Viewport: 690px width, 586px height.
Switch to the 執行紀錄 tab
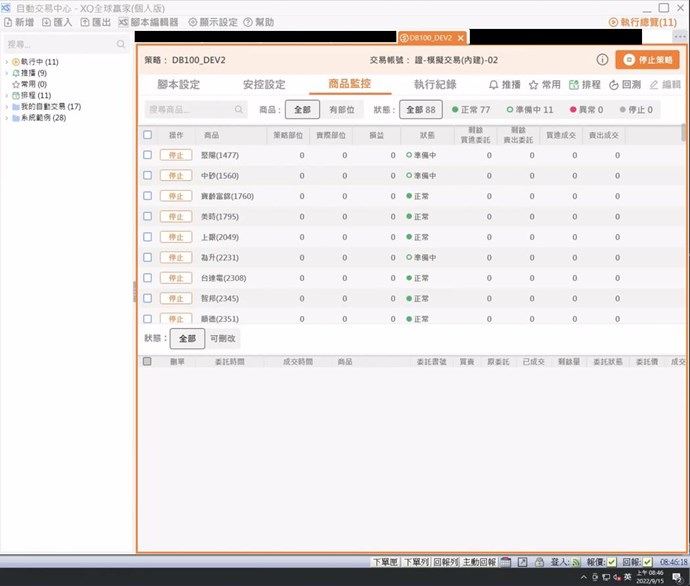(x=435, y=85)
